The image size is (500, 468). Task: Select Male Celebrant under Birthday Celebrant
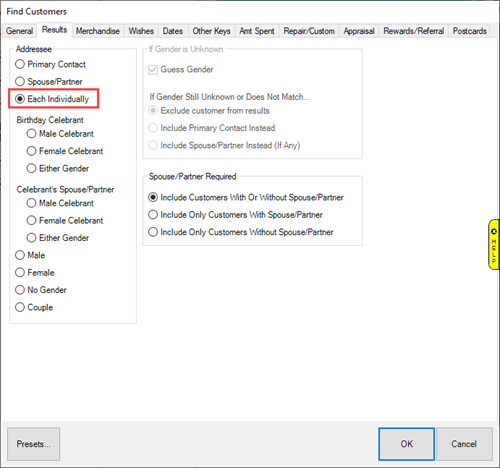point(60,134)
